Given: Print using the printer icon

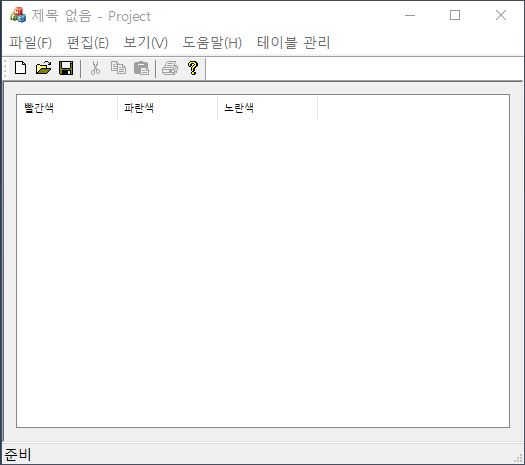Looking at the screenshot, I should 170,68.
